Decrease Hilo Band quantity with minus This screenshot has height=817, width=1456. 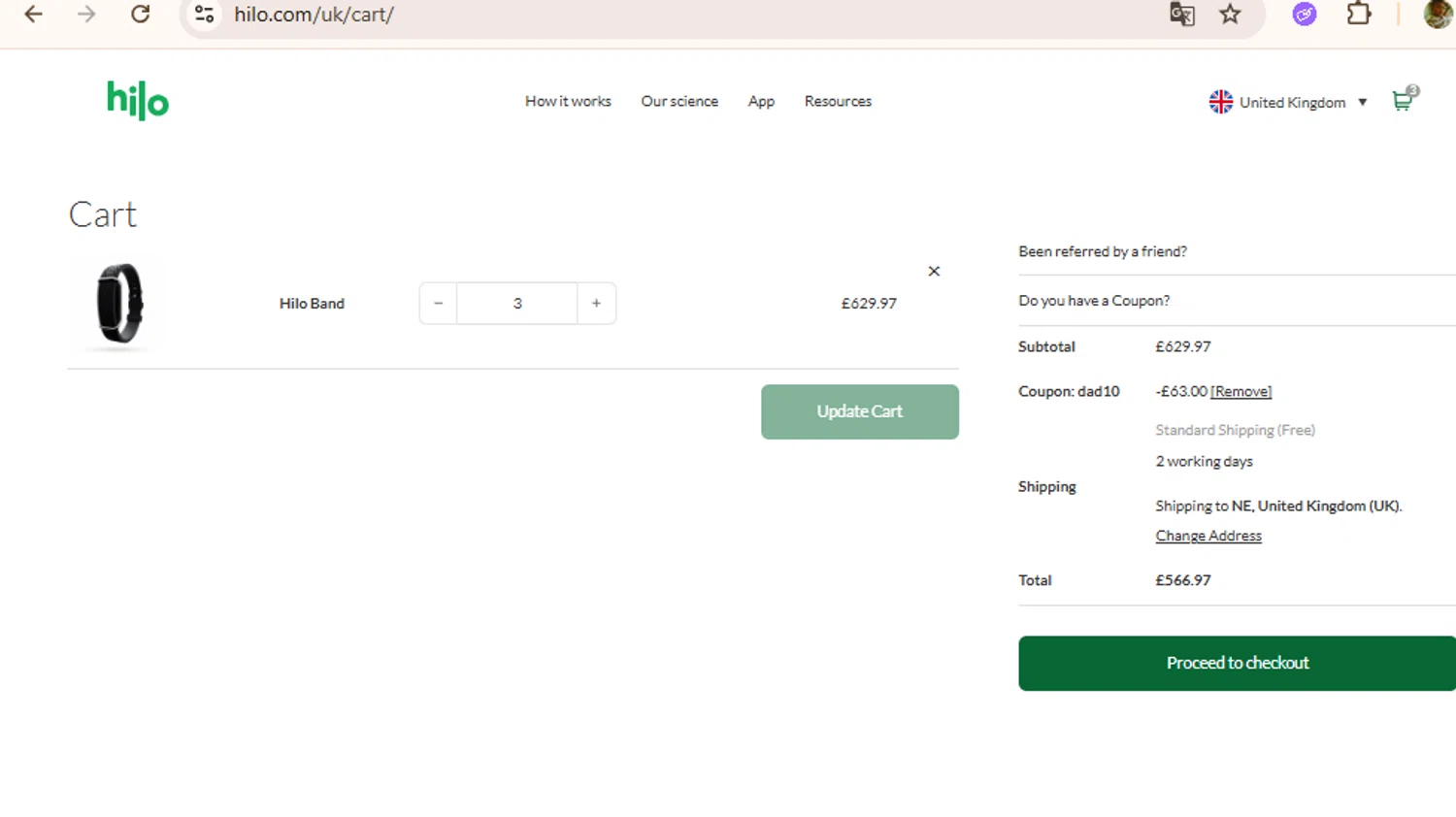click(438, 304)
